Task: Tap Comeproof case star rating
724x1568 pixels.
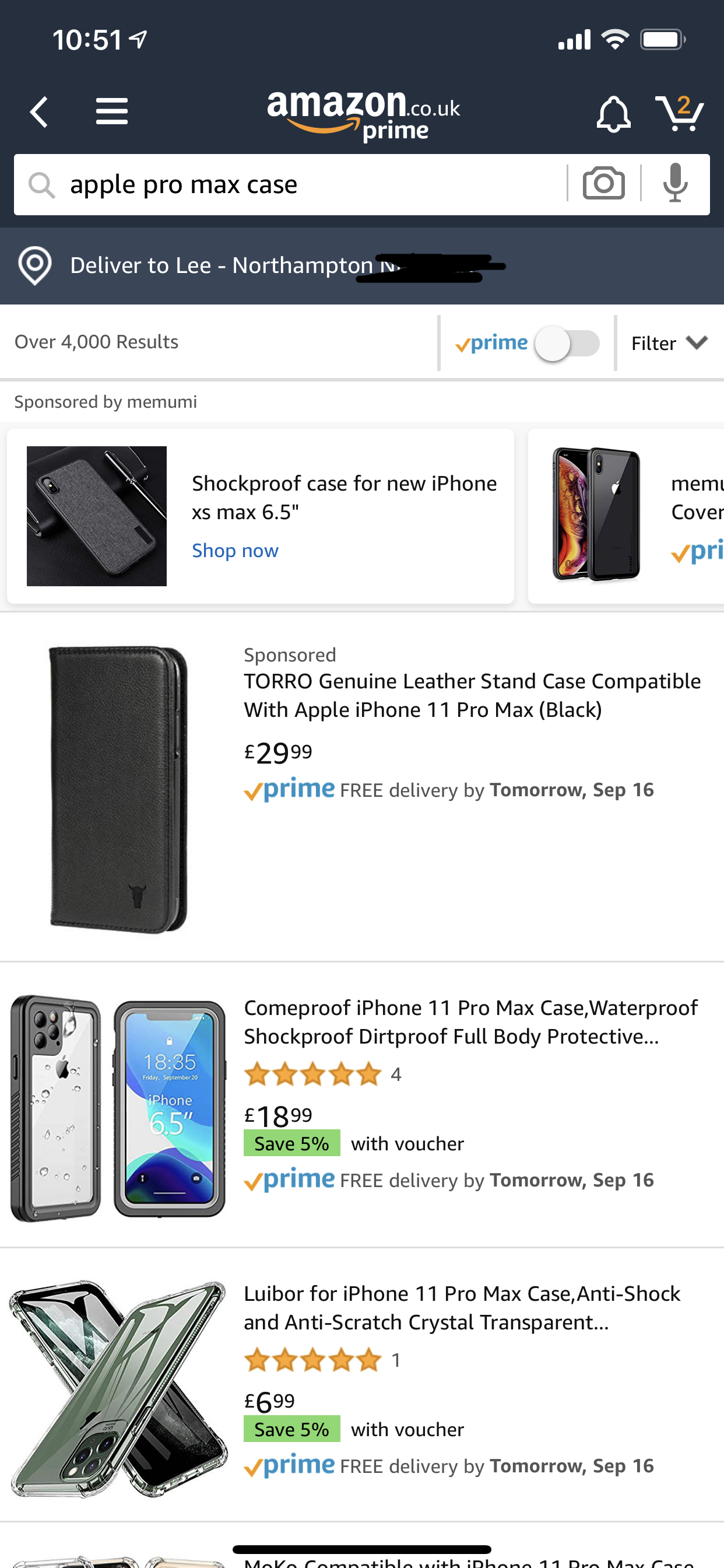Action: (x=312, y=1075)
